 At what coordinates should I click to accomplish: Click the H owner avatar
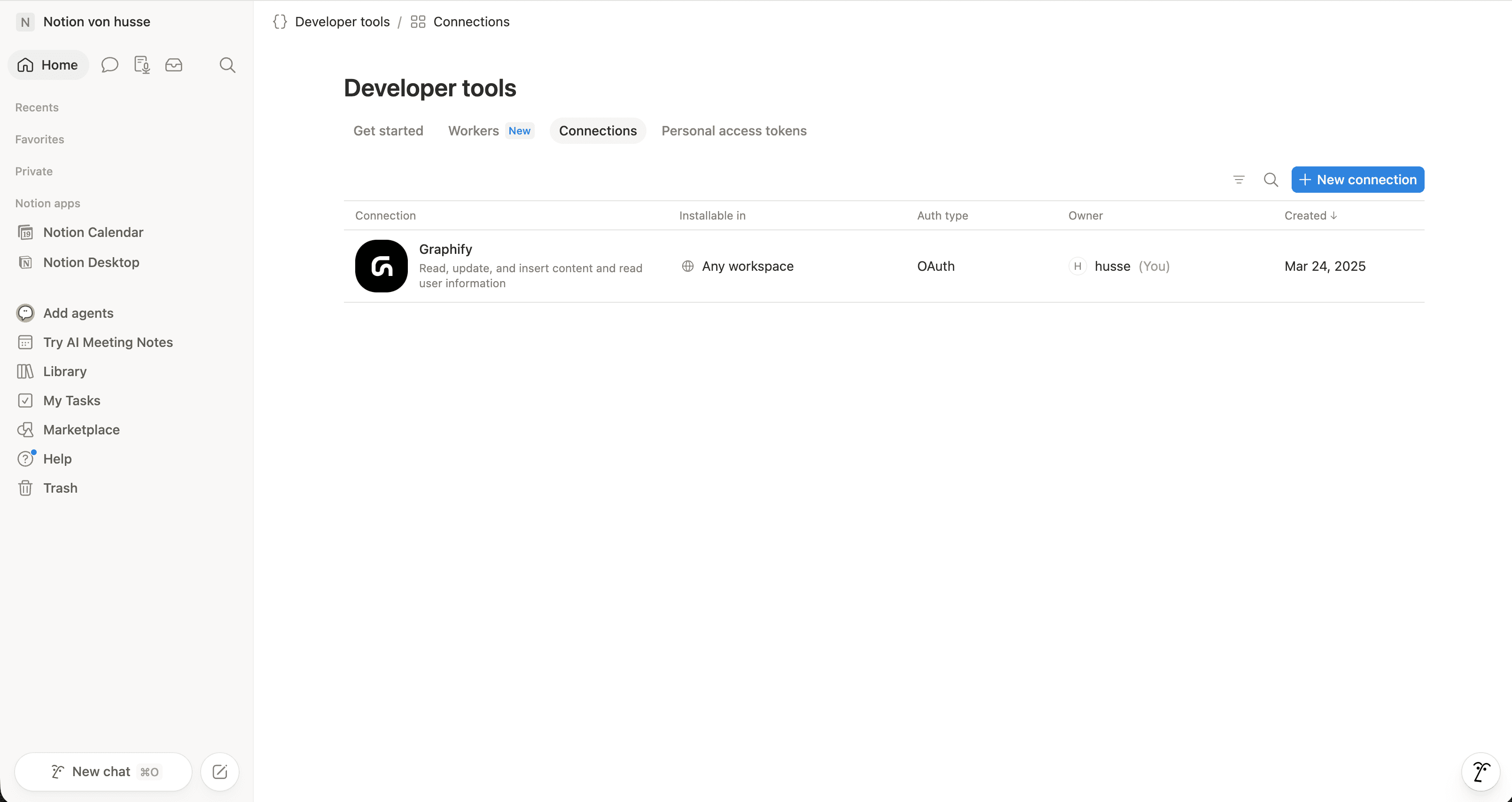coord(1077,266)
